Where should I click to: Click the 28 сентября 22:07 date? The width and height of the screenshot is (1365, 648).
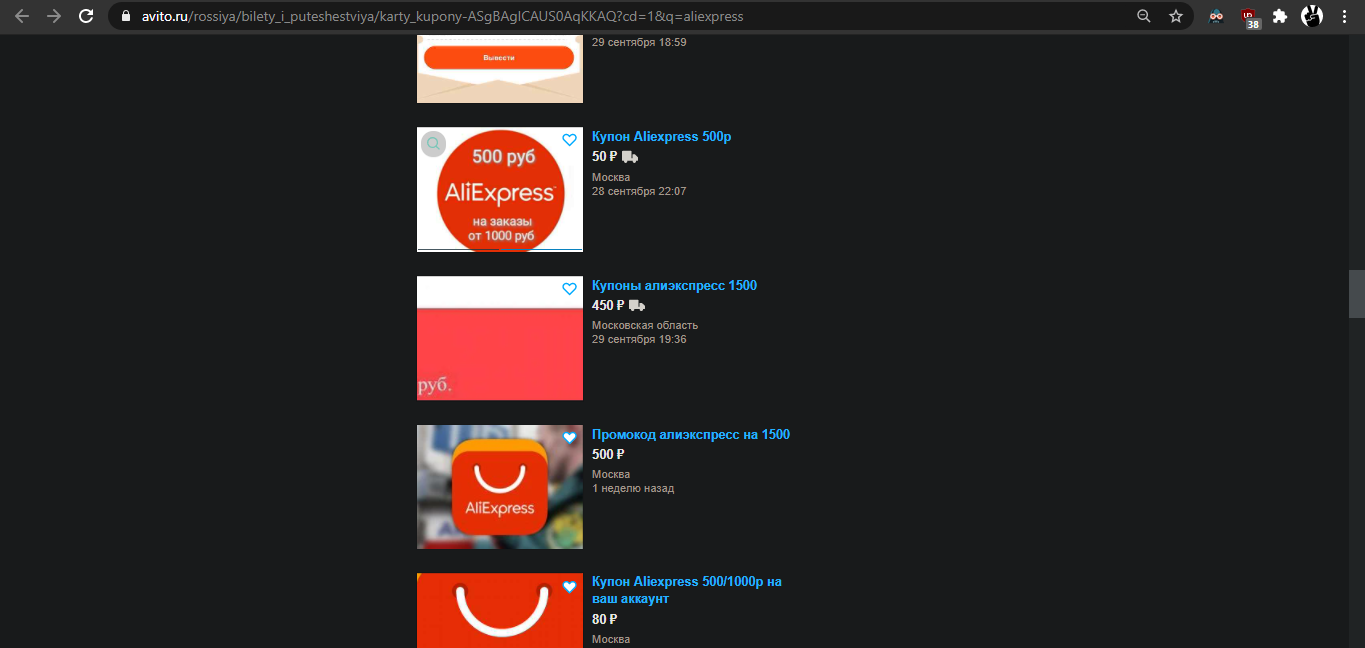[x=639, y=191]
